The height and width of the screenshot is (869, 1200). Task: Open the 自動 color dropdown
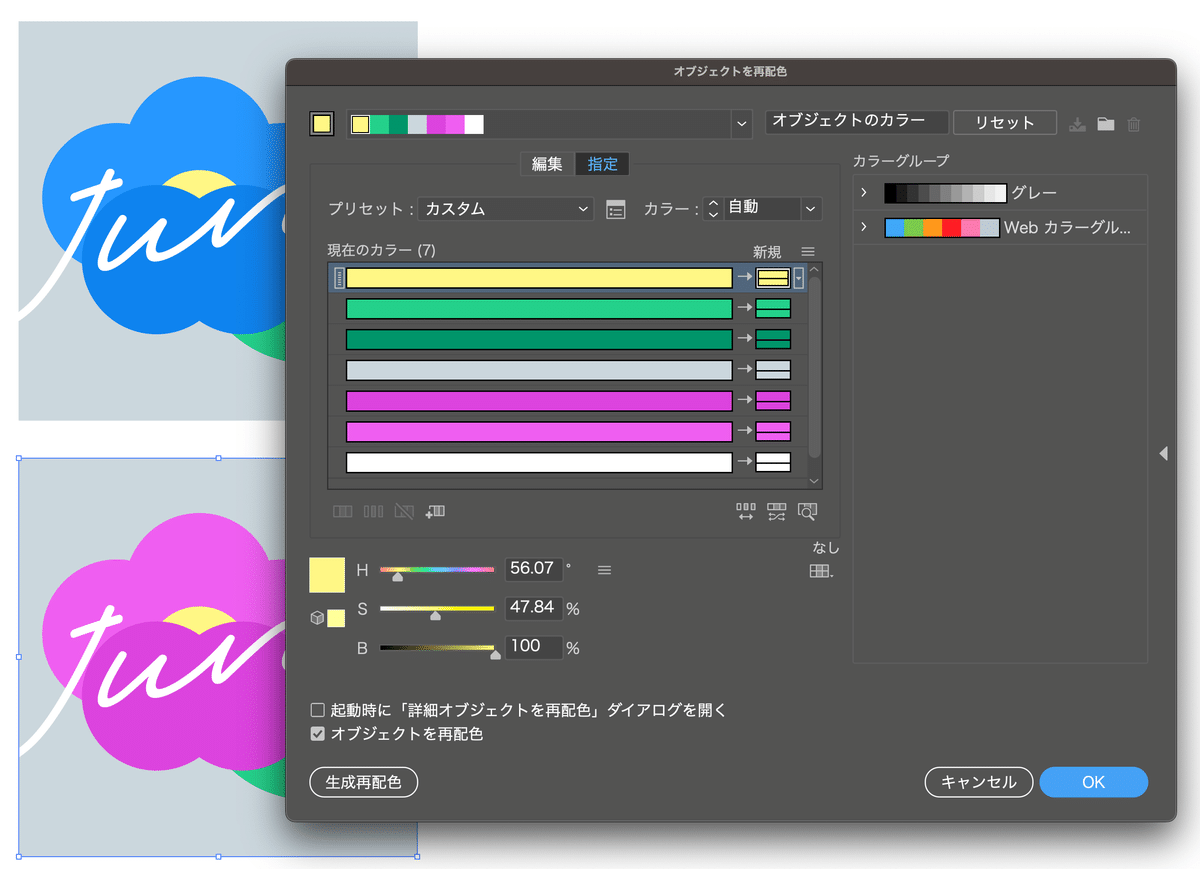770,209
